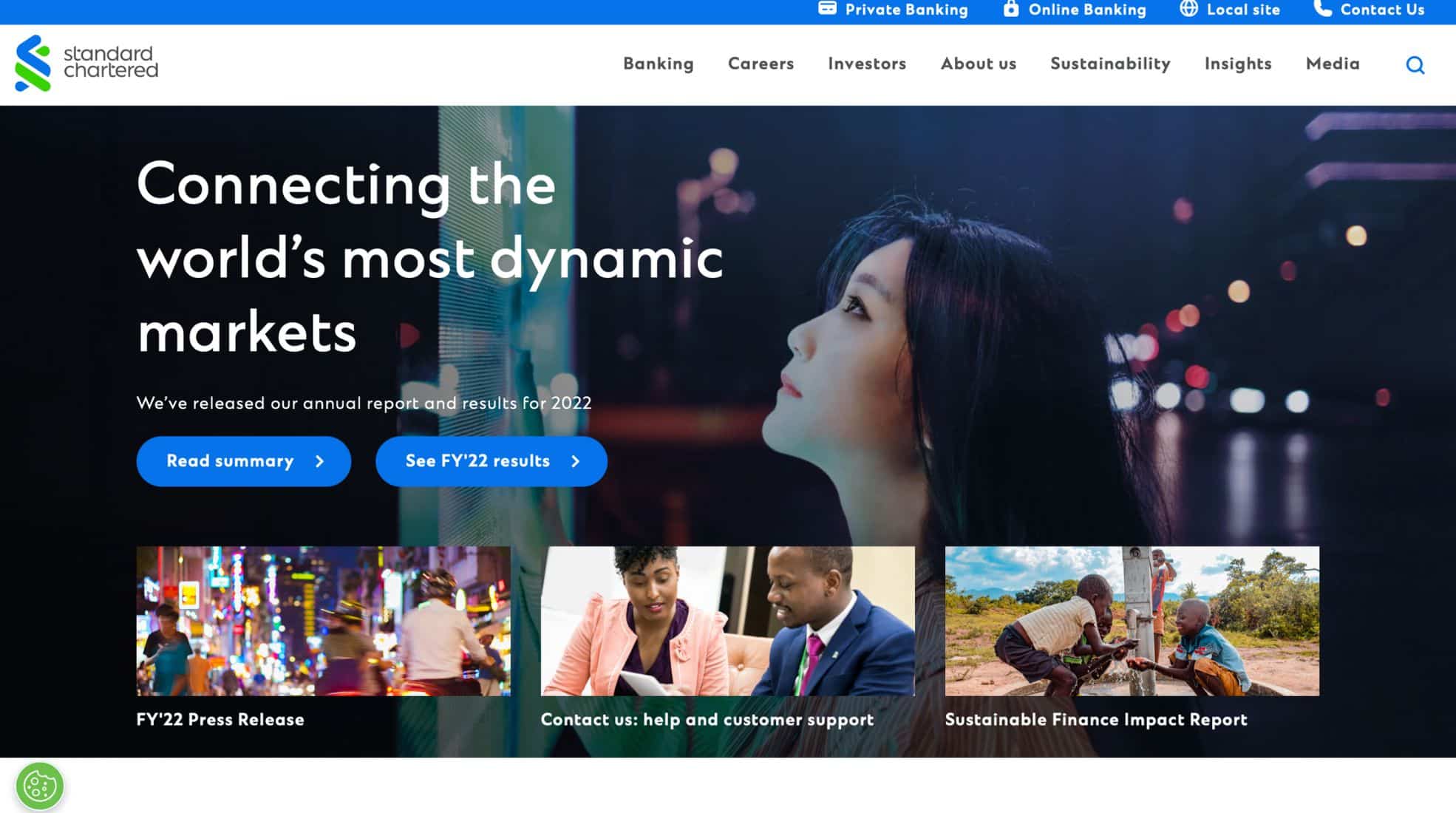Viewport: 1456px width, 813px height.
Task: Open search with the magnifier icon
Action: 1415,65
